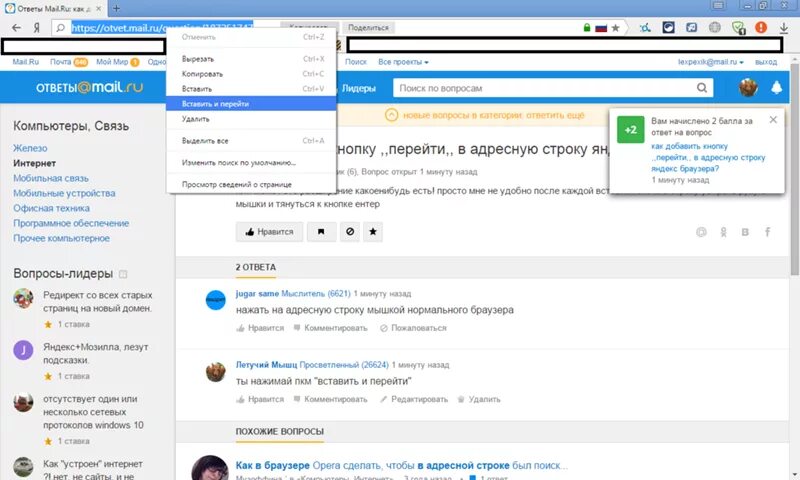800x480 pixels.
Task: Click the page vertical scrollbar
Action: coord(794,168)
